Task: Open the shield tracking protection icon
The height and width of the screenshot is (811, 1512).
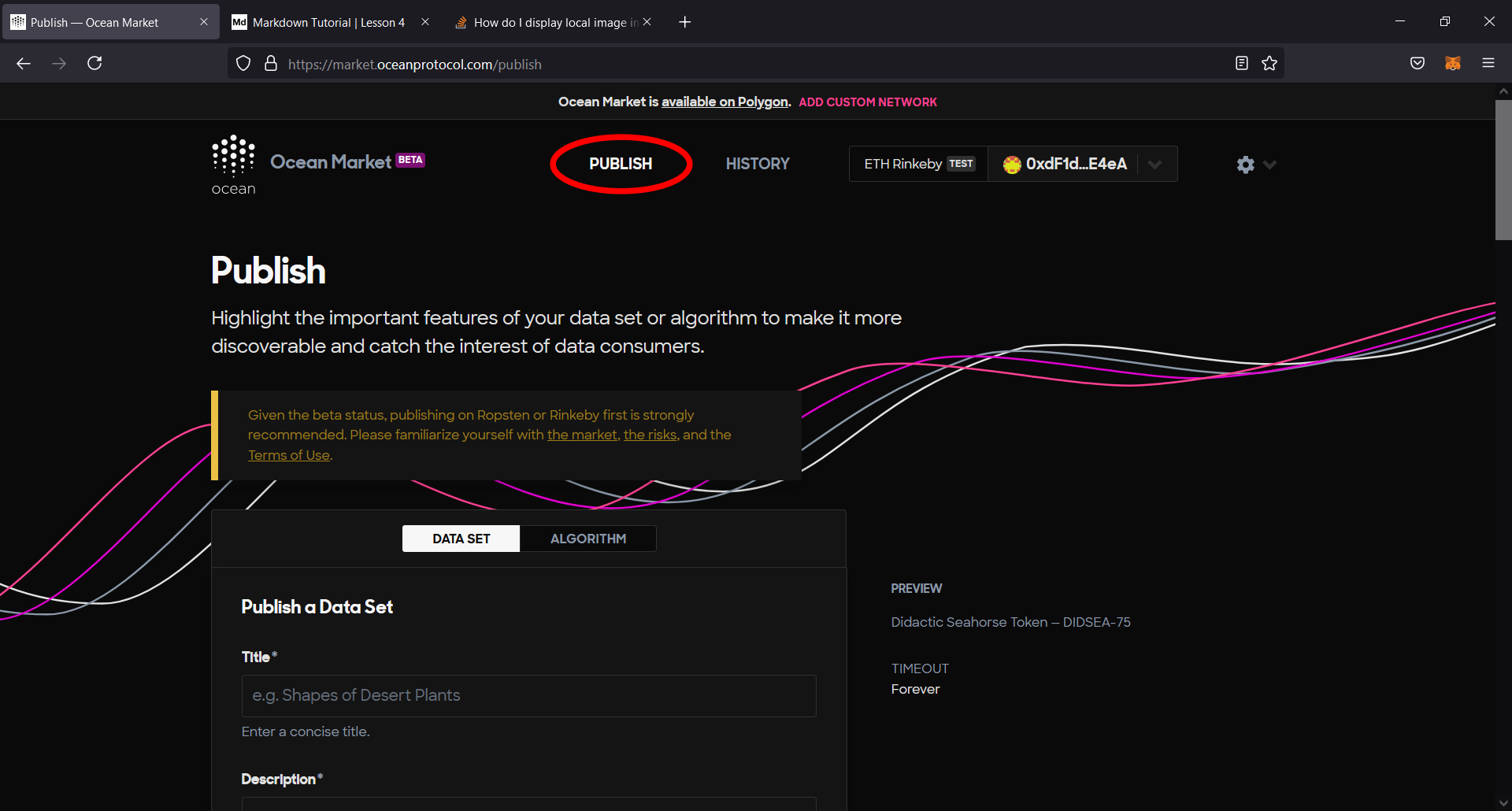Action: pos(243,64)
